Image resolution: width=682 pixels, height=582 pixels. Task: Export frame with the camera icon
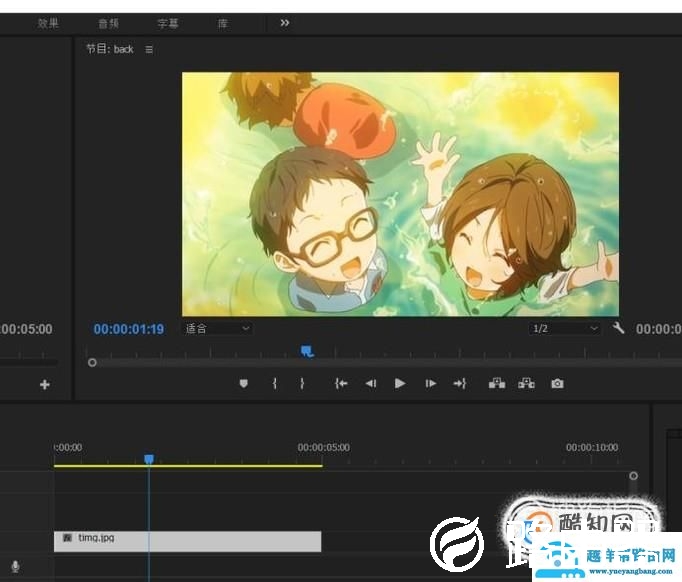pos(557,384)
